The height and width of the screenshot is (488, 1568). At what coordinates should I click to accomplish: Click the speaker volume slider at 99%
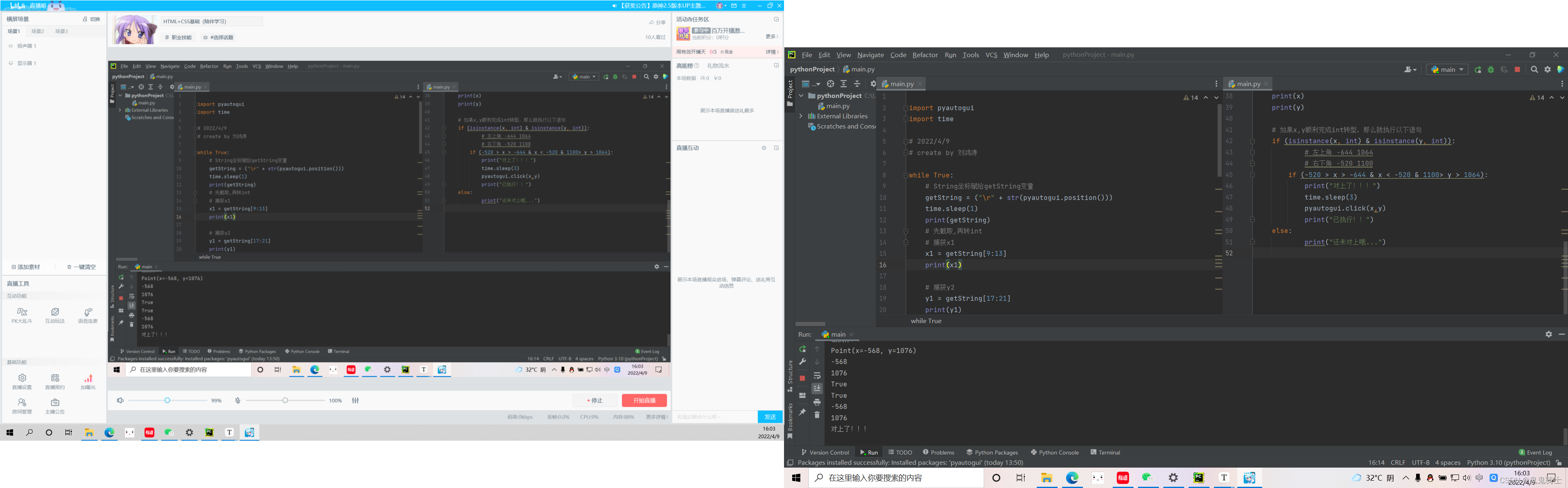[167, 400]
